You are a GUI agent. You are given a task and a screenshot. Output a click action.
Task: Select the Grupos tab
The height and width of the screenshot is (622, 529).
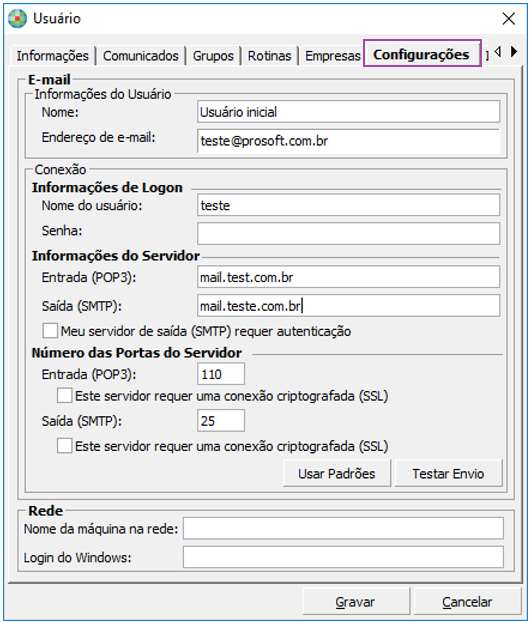point(213,56)
